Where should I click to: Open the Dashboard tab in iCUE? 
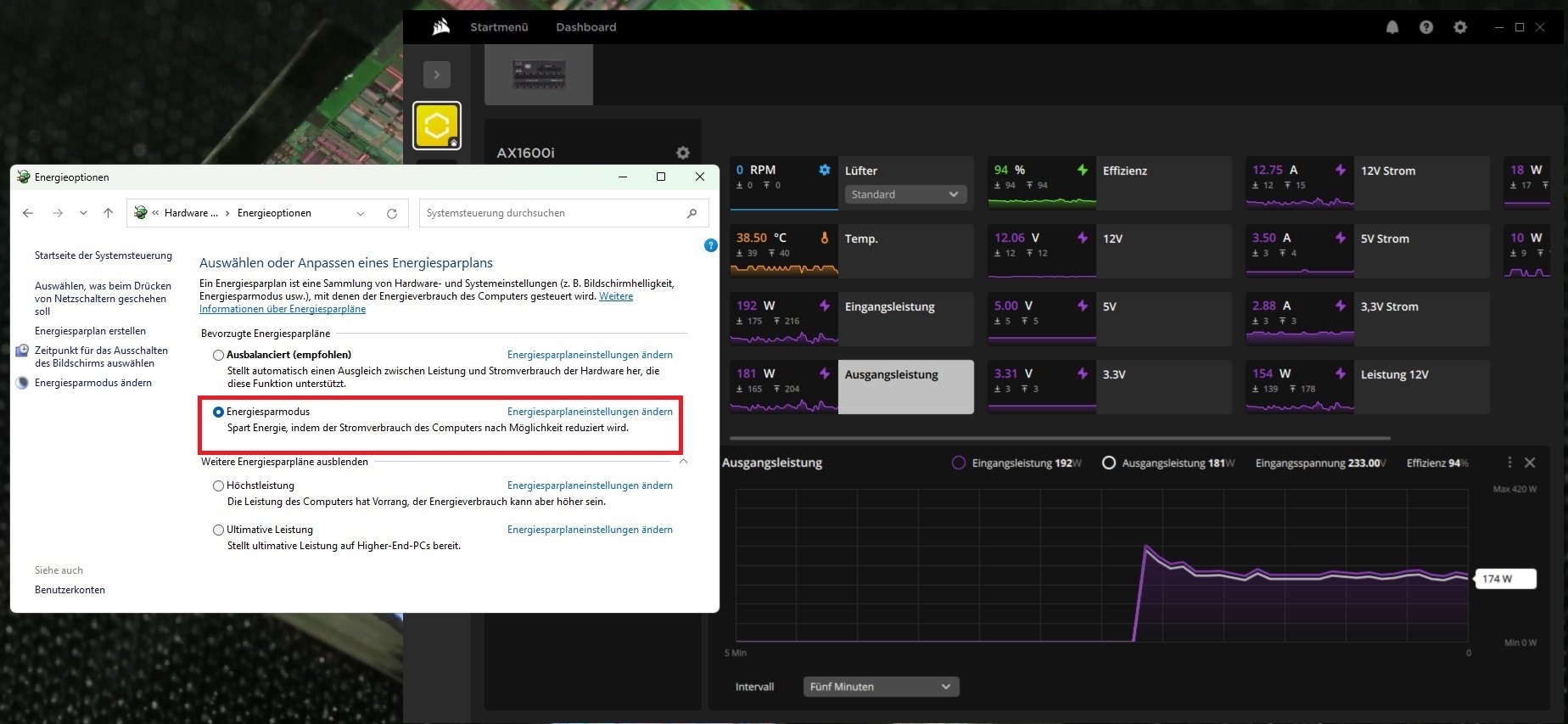(x=586, y=27)
